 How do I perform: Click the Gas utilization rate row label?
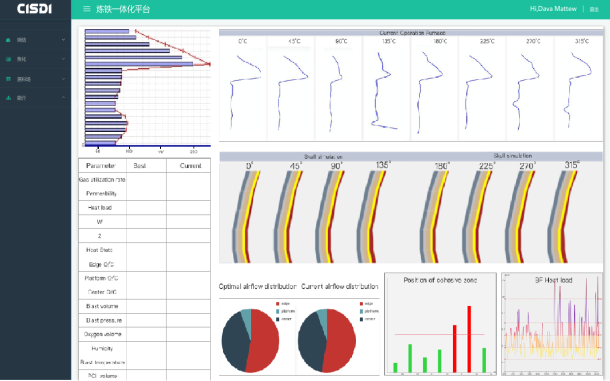click(102, 180)
